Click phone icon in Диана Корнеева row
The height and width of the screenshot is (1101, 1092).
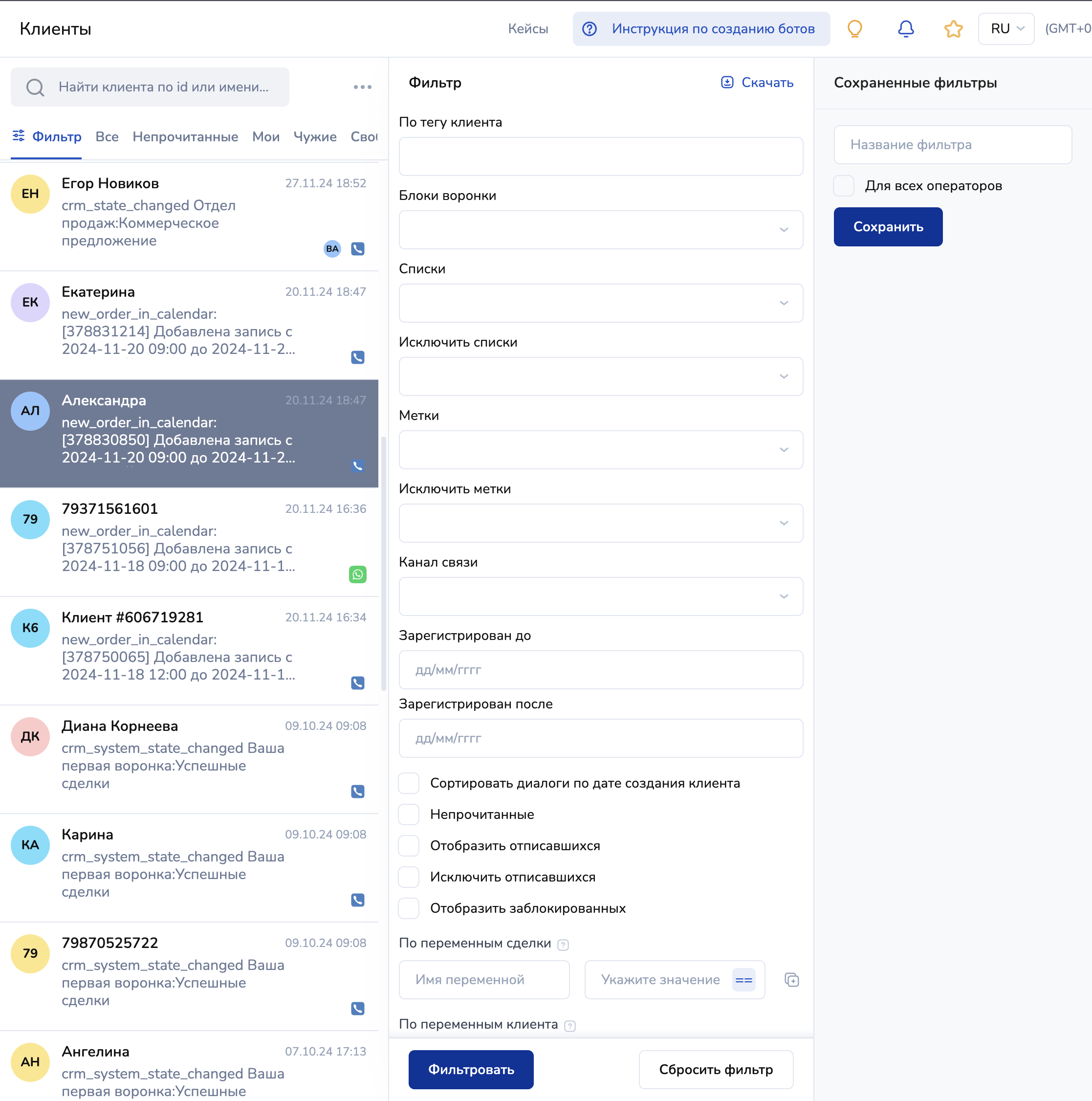click(x=358, y=792)
